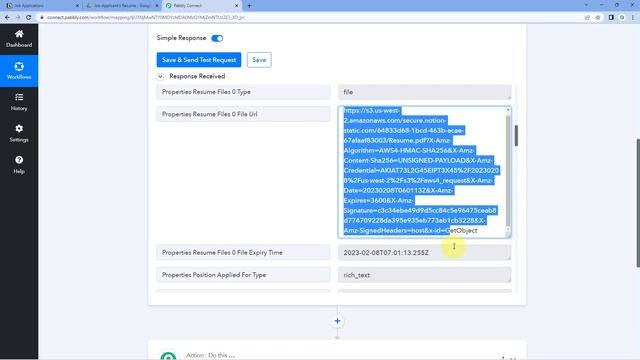Open Help in the sidebar

pos(19,165)
